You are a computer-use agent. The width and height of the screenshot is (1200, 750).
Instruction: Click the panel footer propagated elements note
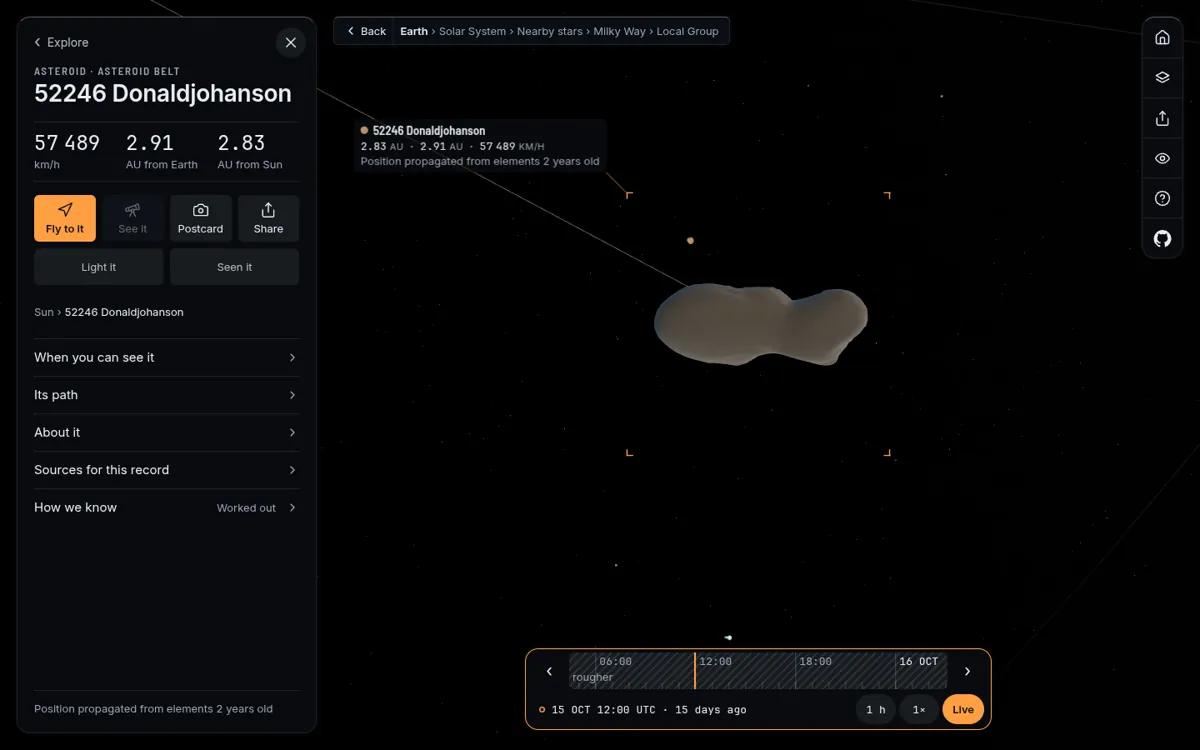(x=153, y=709)
